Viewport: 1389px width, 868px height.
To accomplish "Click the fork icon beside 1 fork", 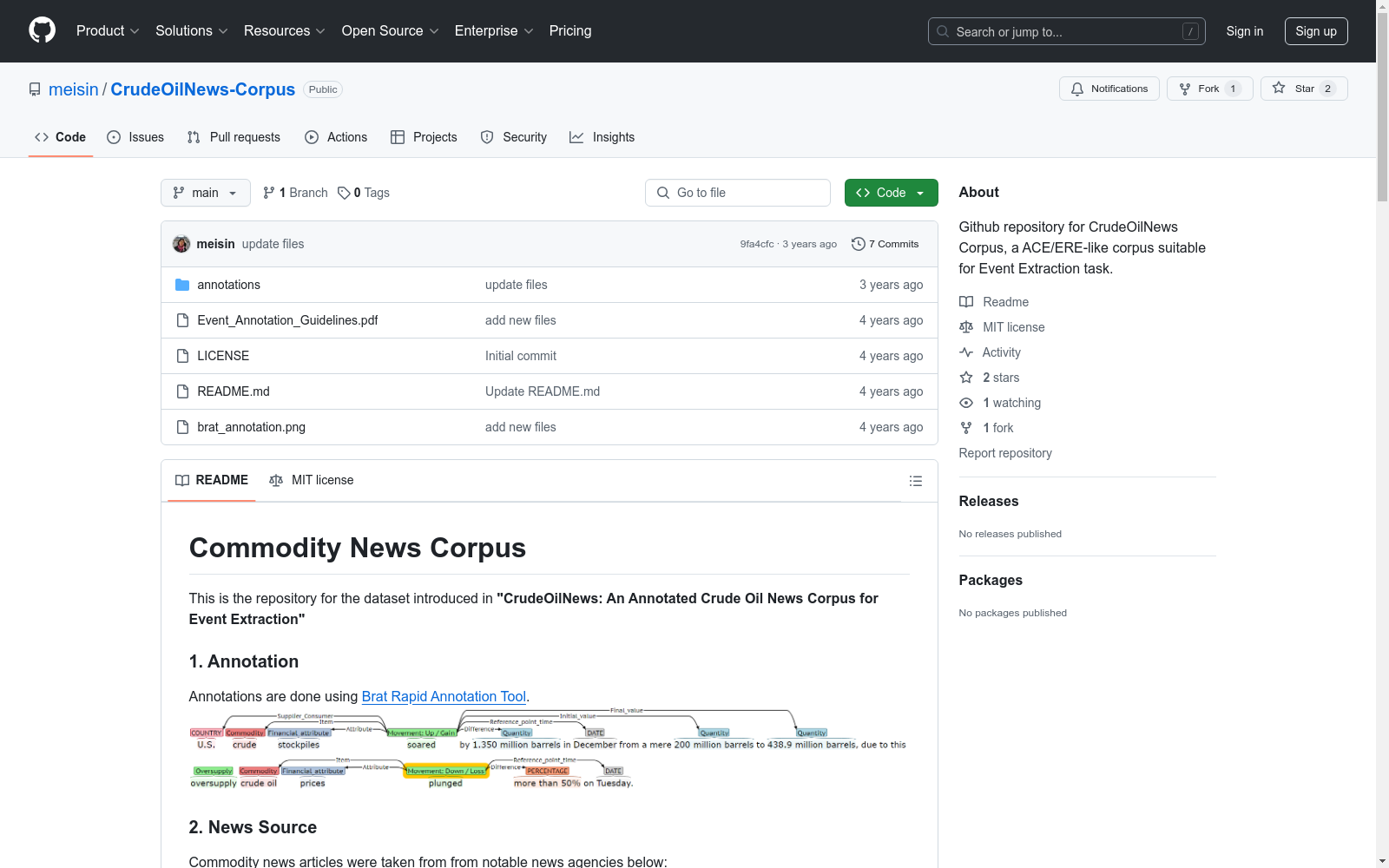I will [966, 428].
